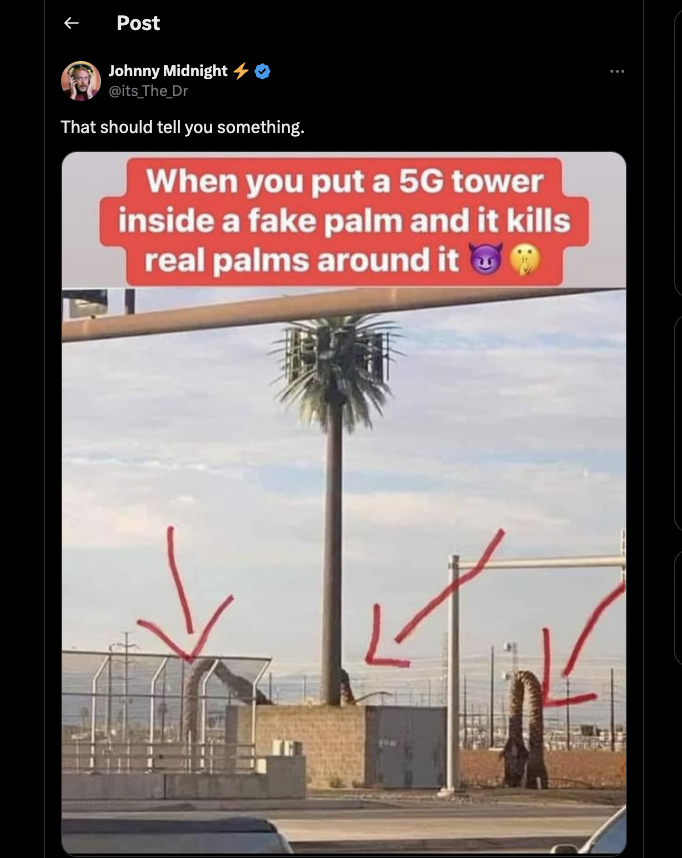Open the post's more options ellipsis
Image resolution: width=682 pixels, height=858 pixels.
coord(617,71)
